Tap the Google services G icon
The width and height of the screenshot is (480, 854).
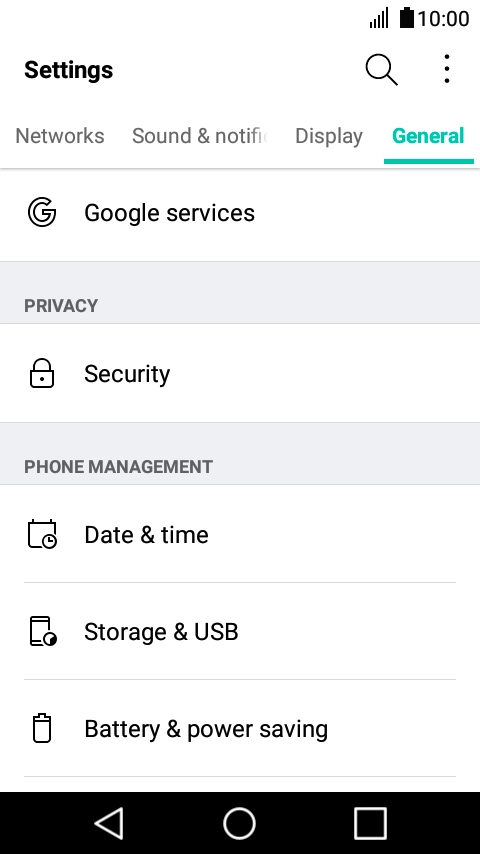(x=42, y=212)
